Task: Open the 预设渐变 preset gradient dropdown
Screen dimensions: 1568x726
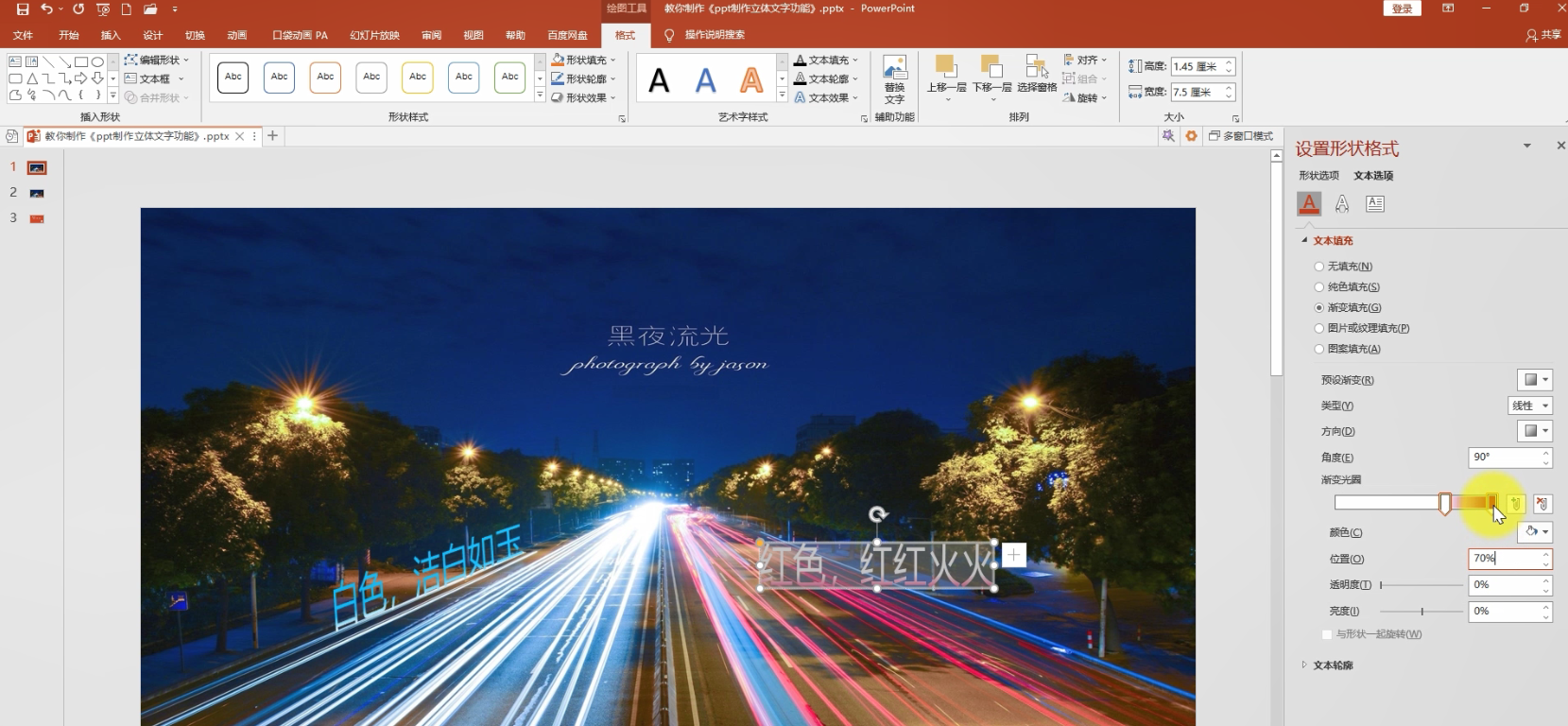Action: 1535,380
